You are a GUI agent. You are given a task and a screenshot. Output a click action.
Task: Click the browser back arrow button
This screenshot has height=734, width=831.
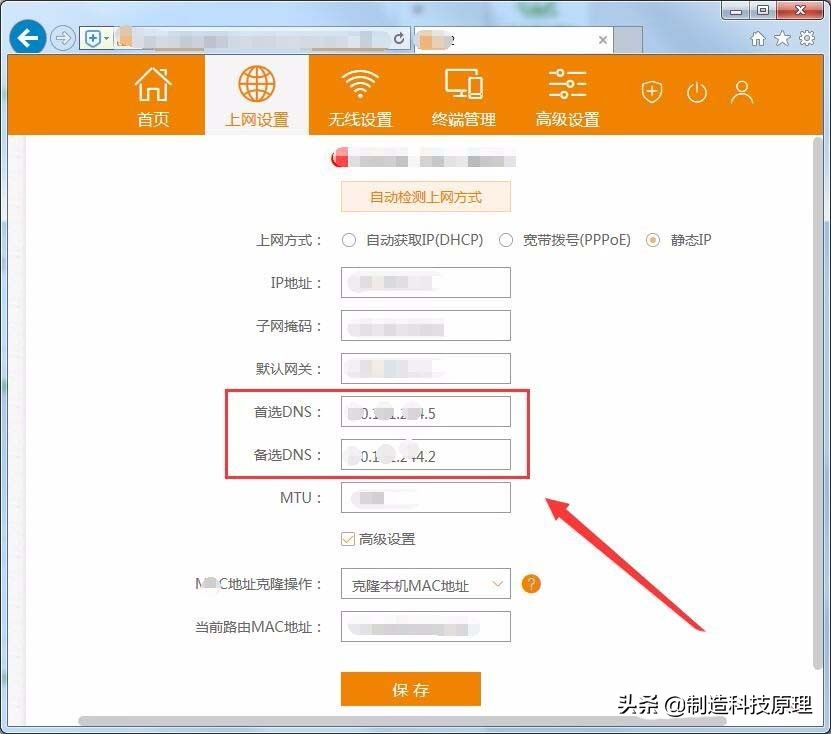click(x=28, y=38)
